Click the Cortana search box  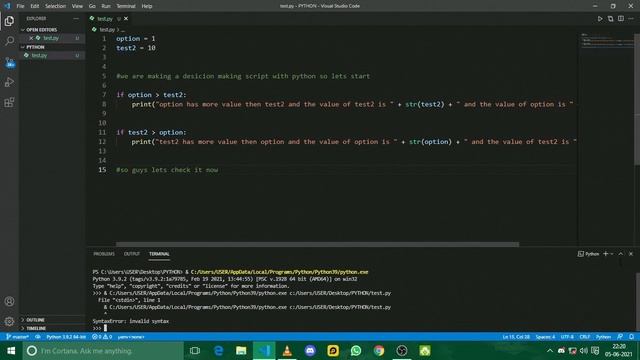click(103, 351)
